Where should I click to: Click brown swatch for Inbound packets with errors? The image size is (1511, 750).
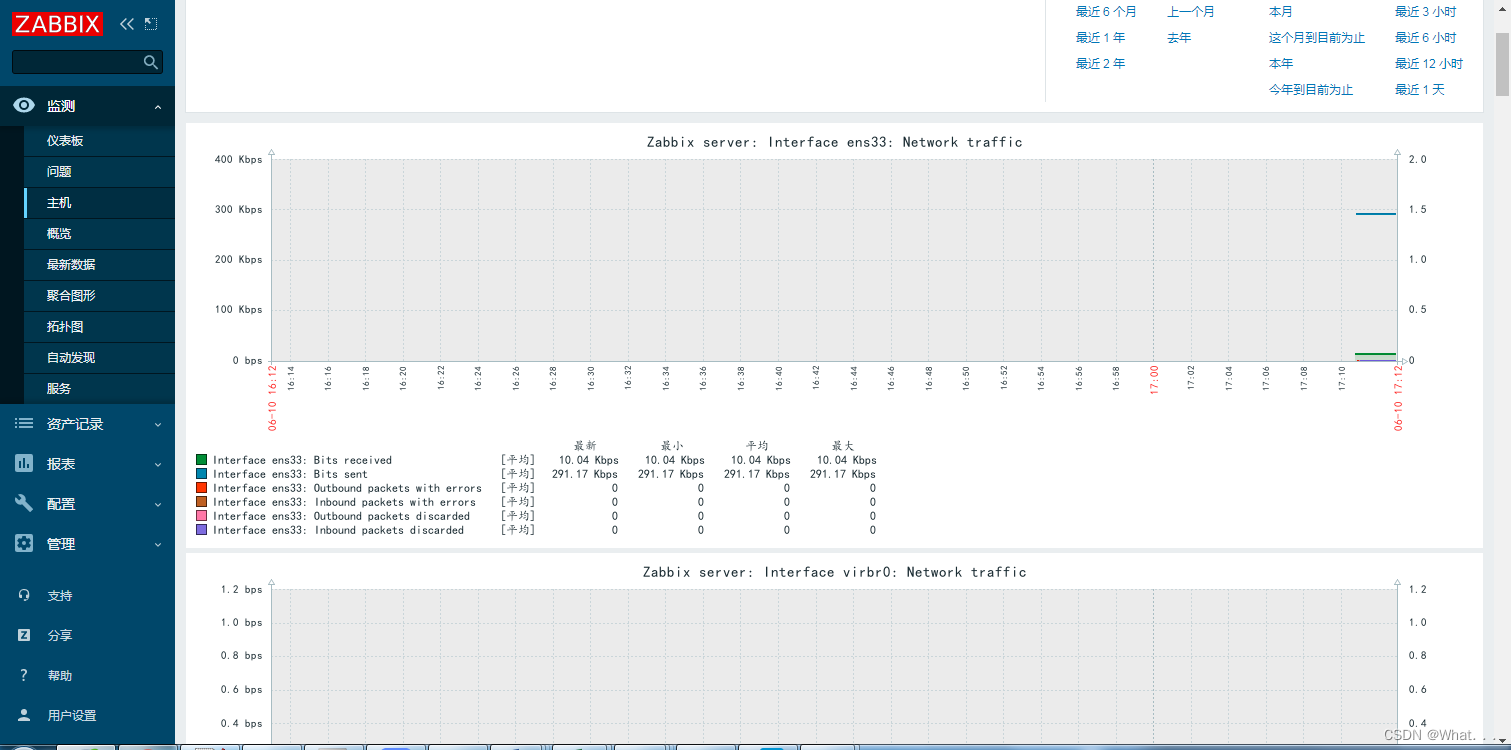tap(202, 502)
